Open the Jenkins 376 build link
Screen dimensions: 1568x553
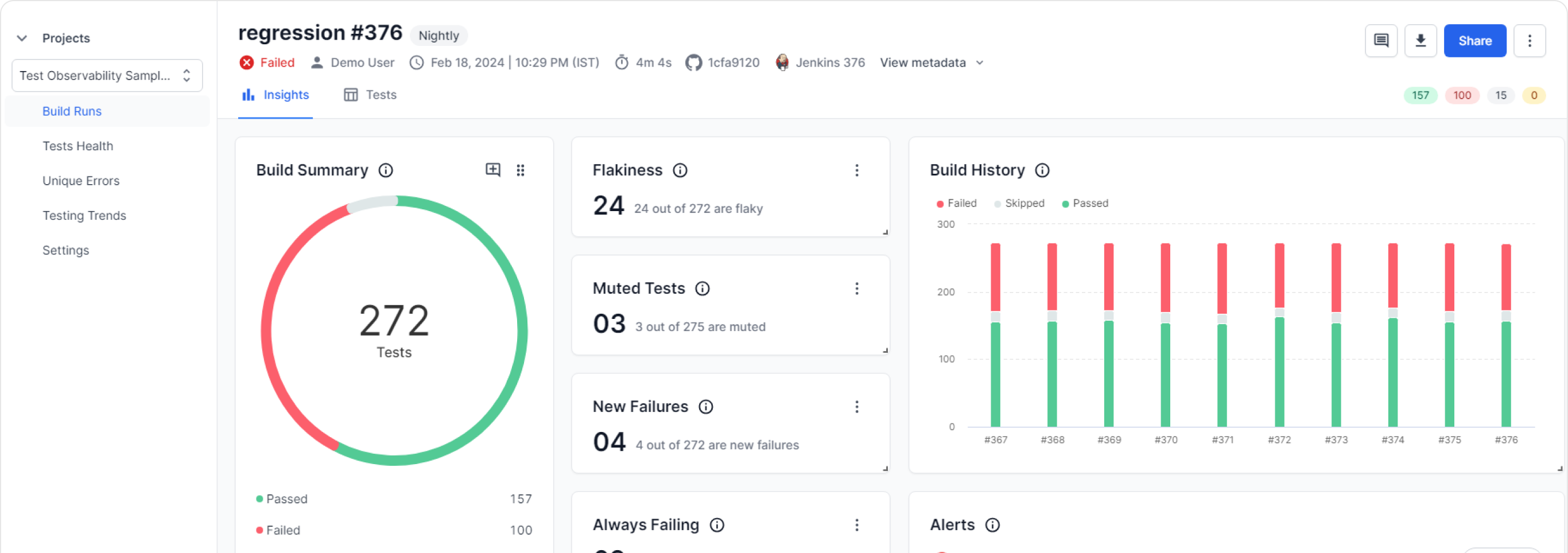(x=830, y=63)
